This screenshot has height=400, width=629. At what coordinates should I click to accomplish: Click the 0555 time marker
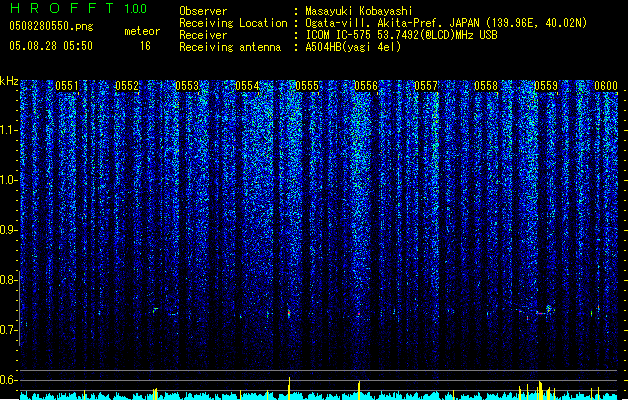pos(307,86)
